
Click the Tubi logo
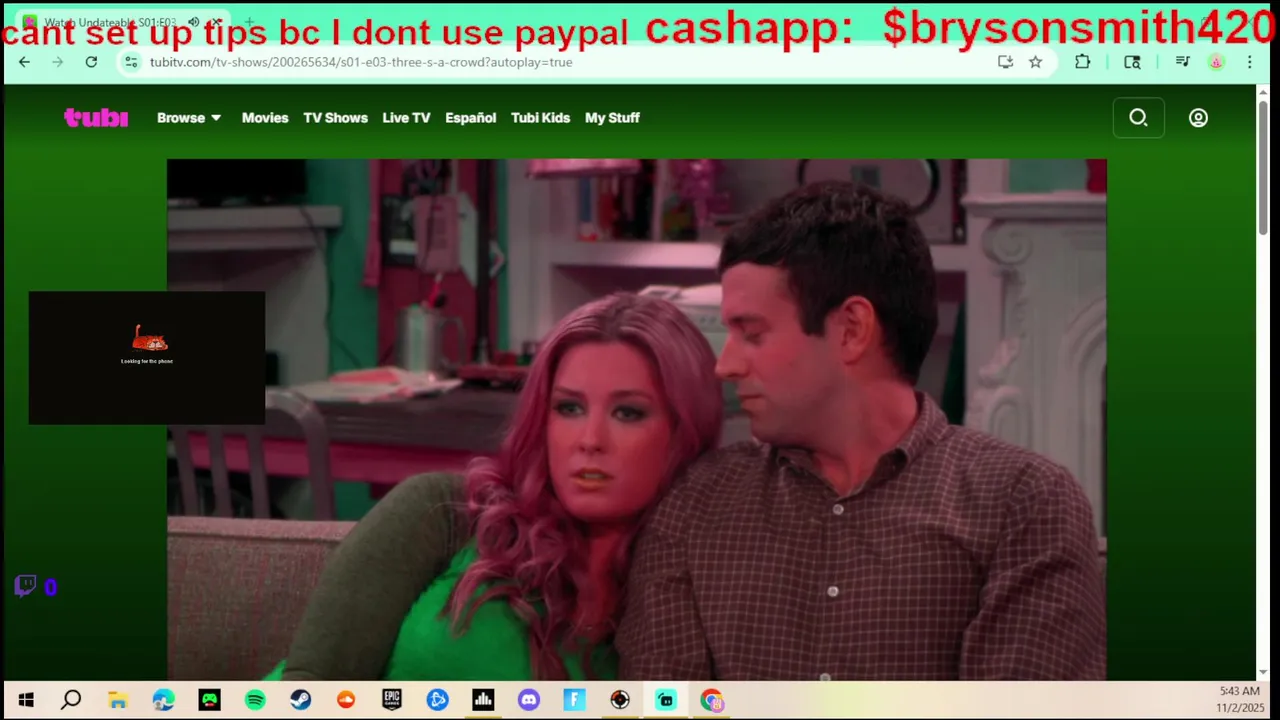(96, 118)
